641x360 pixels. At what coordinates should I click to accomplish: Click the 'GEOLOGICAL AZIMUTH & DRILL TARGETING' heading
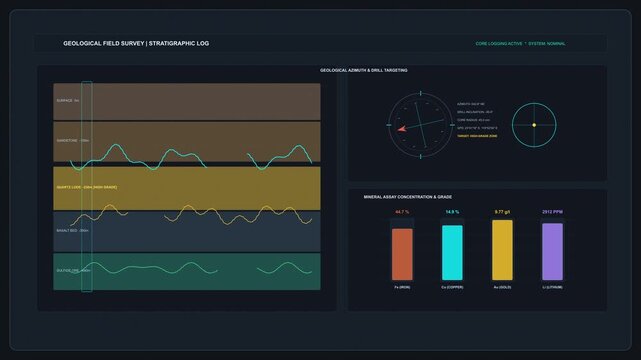[363, 70]
